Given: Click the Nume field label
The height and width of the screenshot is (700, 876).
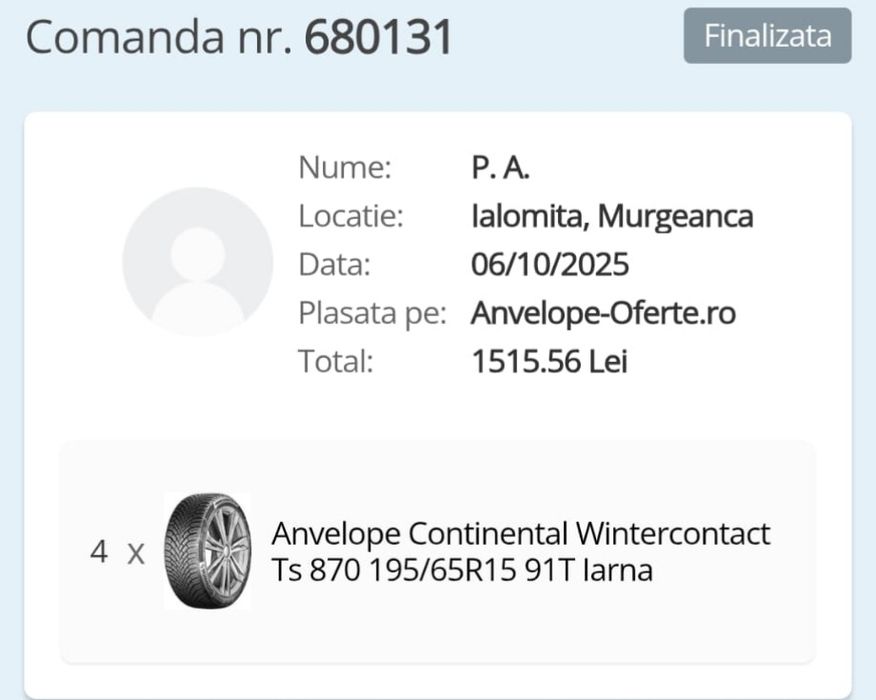Looking at the screenshot, I should pos(345,168).
